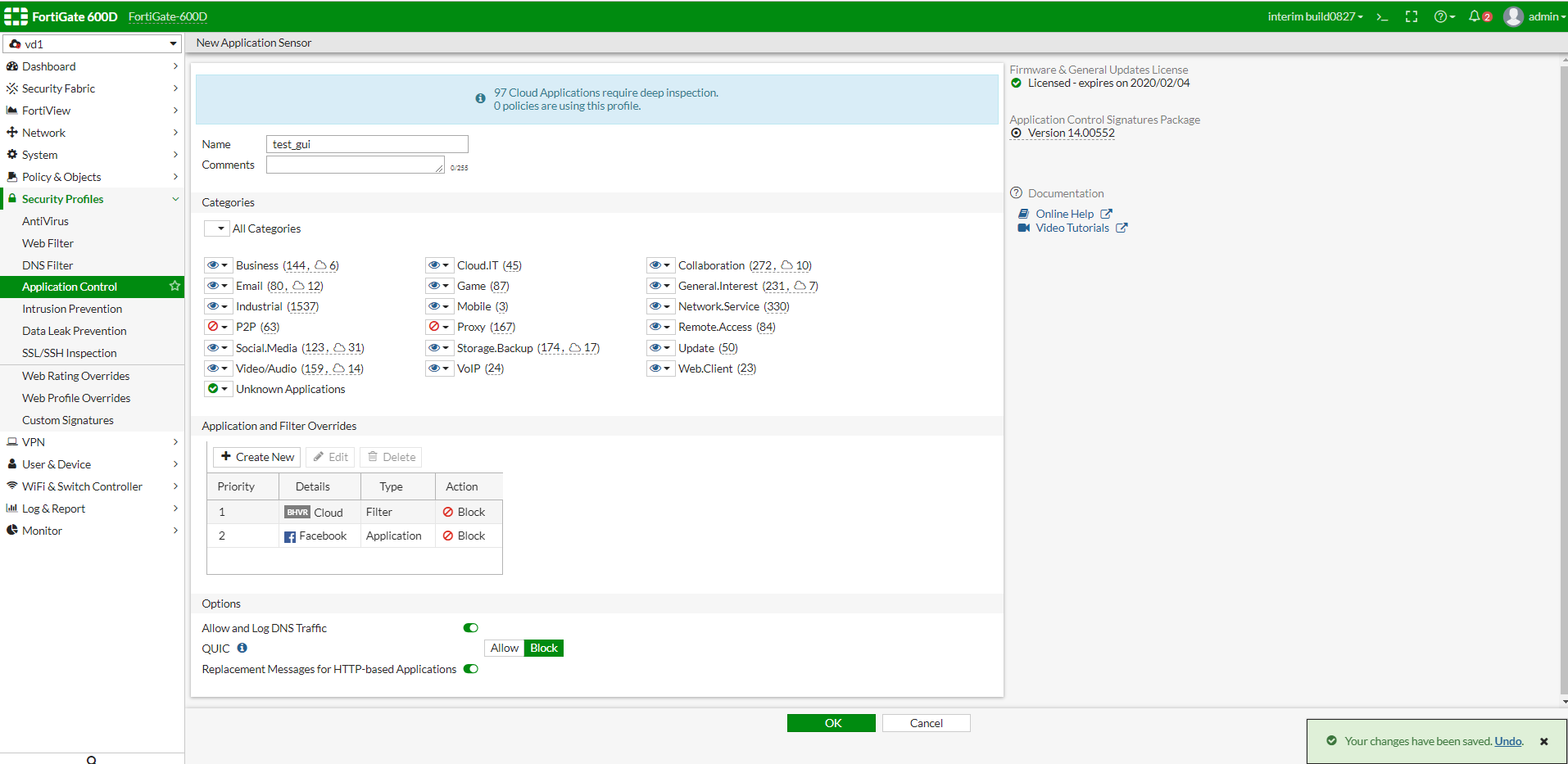Click the Cancel button

click(926, 723)
